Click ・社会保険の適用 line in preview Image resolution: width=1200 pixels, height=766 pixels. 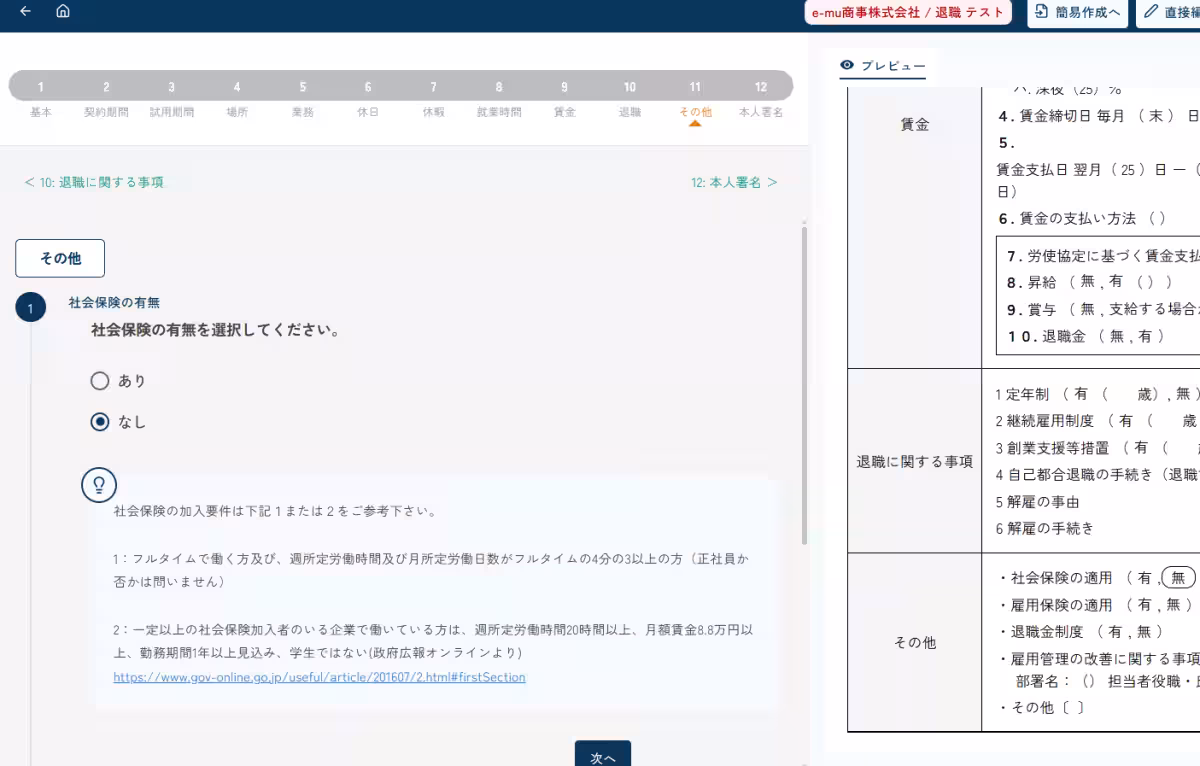[1096, 577]
